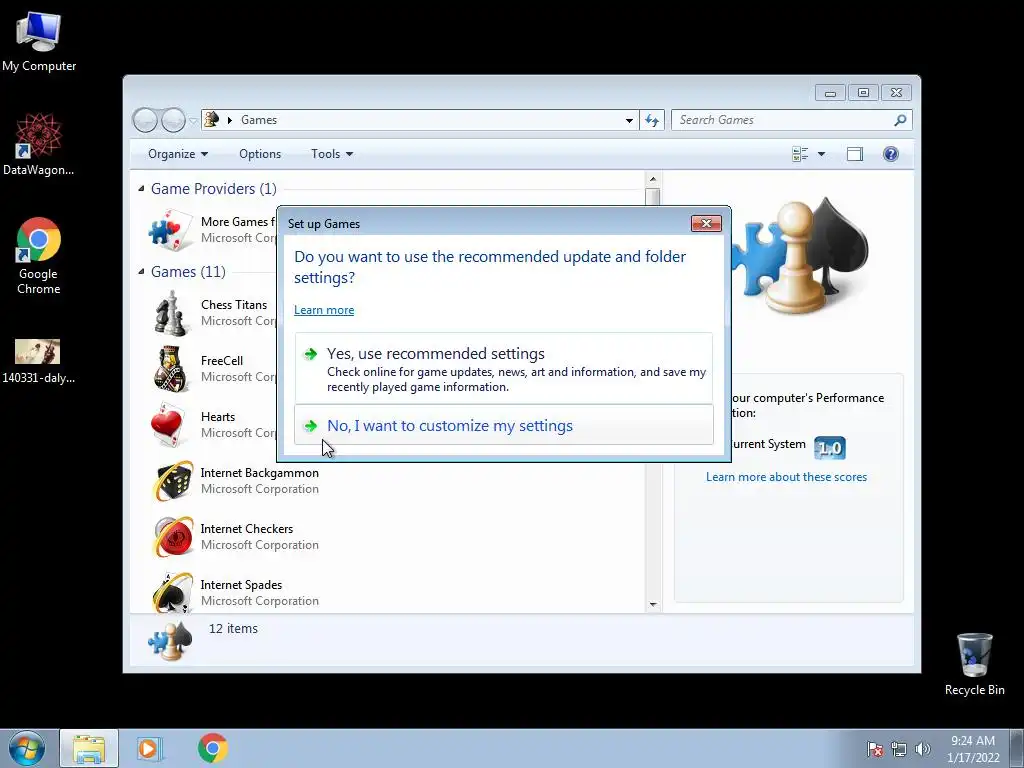
Task: Open Windows Start menu orb
Action: point(26,748)
